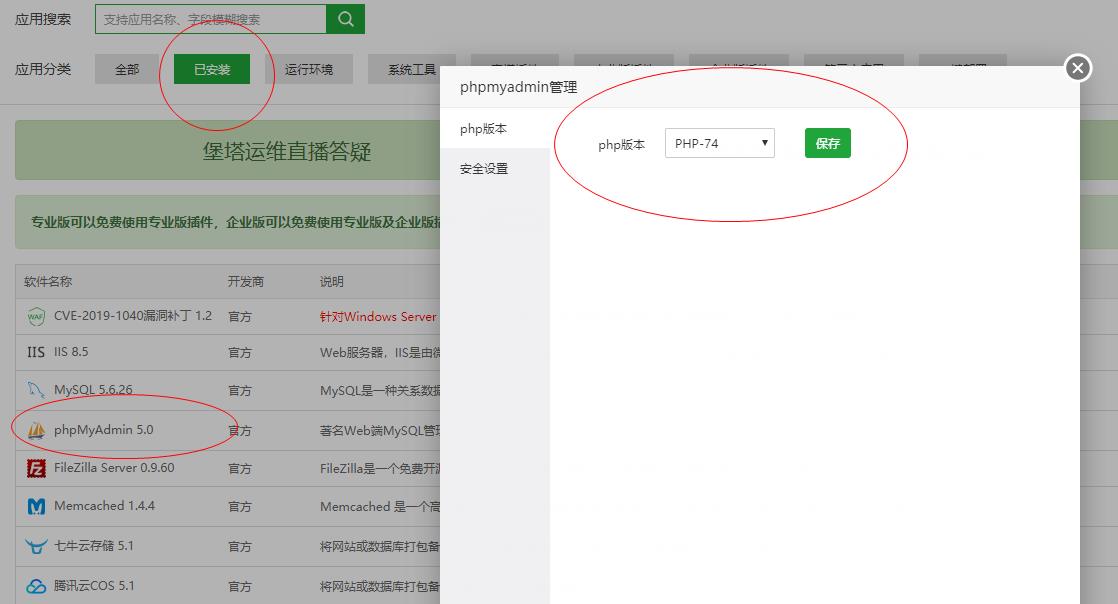Screen dimensions: 1118x604
Task: Open the FileZilla Server 0.9.60 entry
Action: (114, 468)
